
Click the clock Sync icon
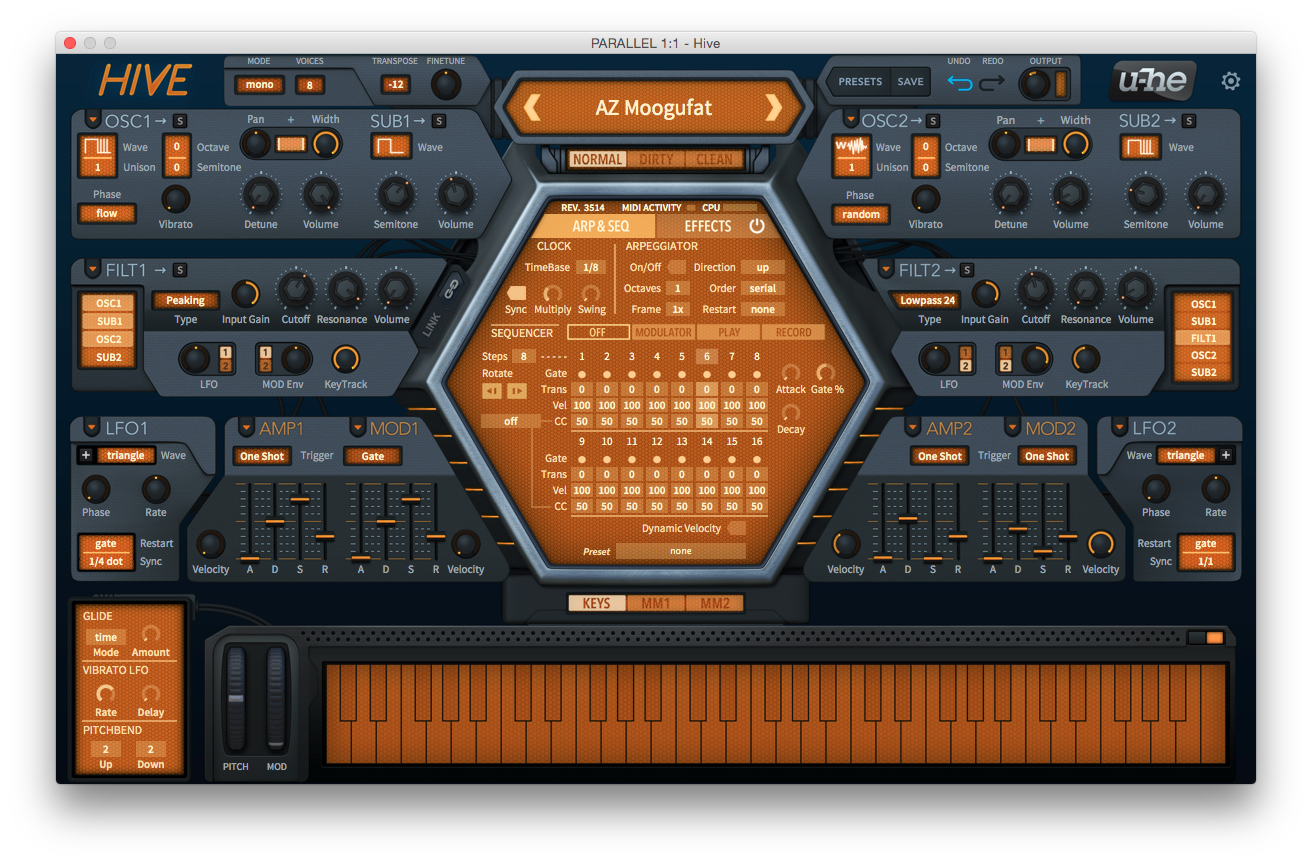coord(516,293)
